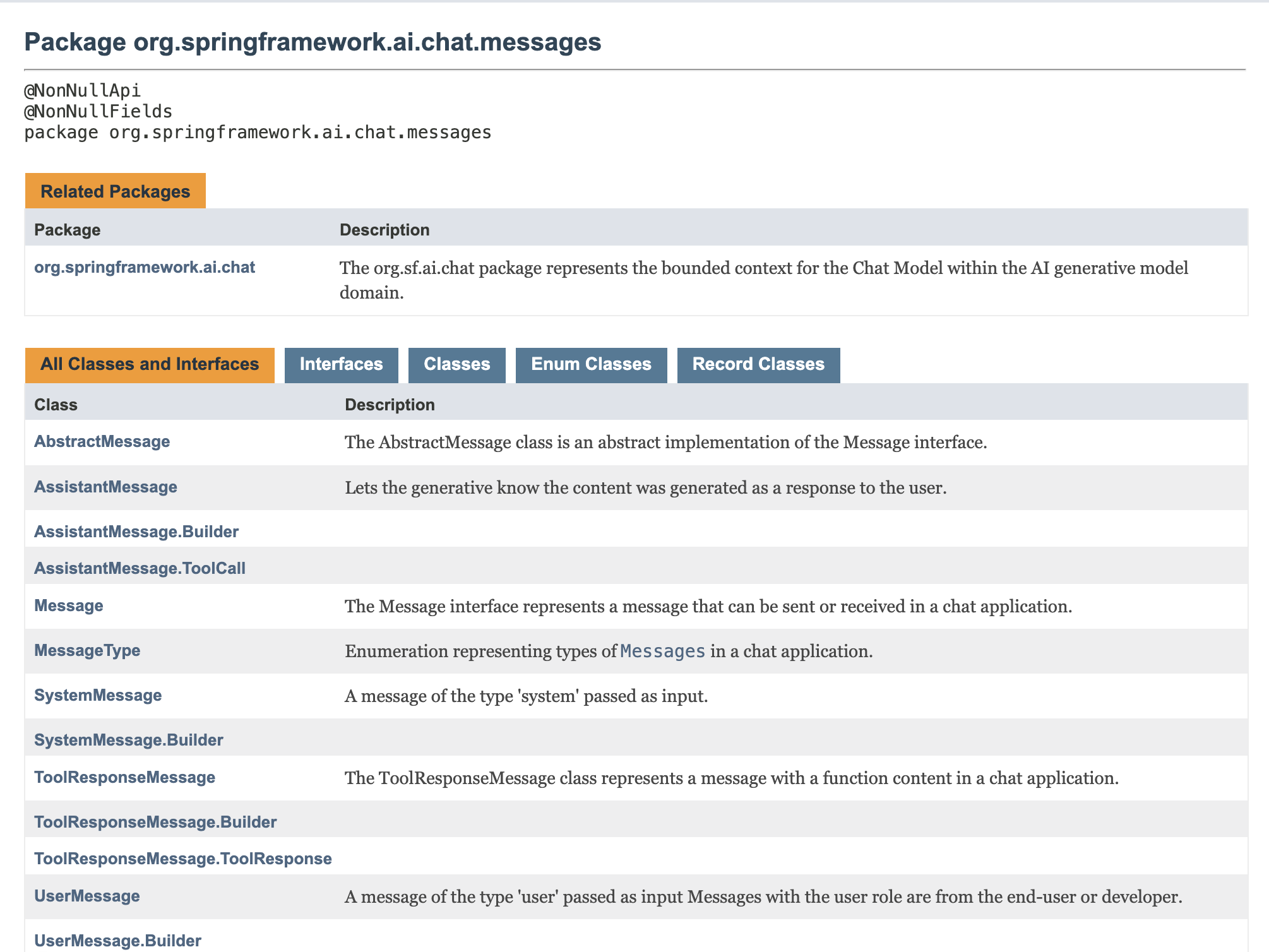
Task: Open the Message interface link in Class column
Action: pos(68,605)
